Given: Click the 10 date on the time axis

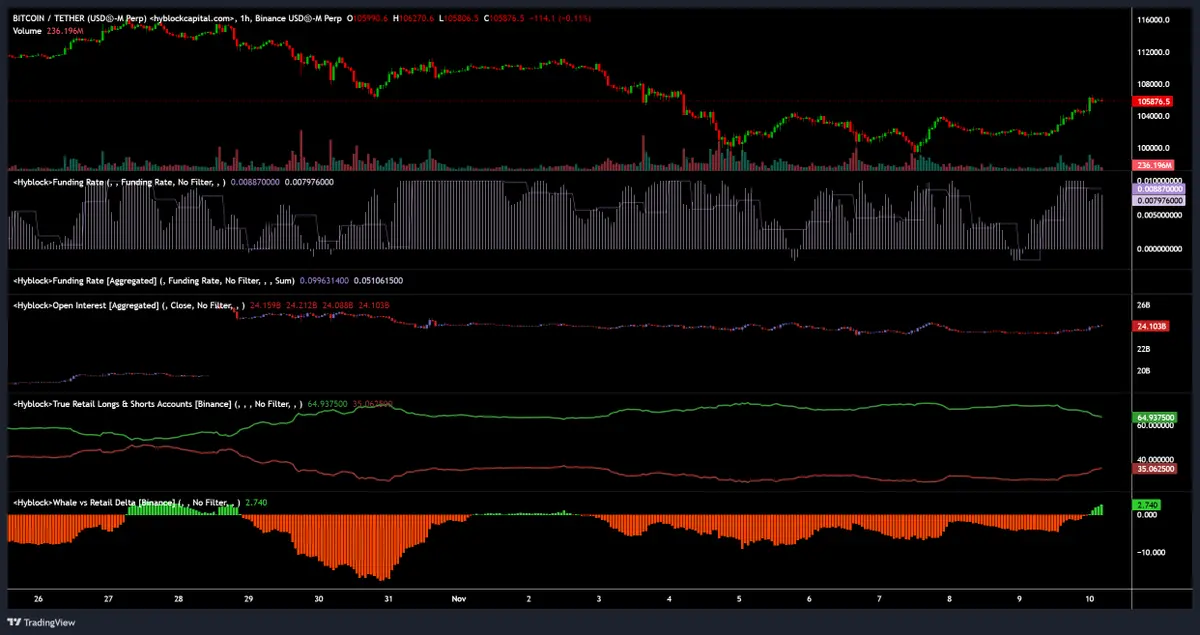Looking at the screenshot, I should point(1088,599).
